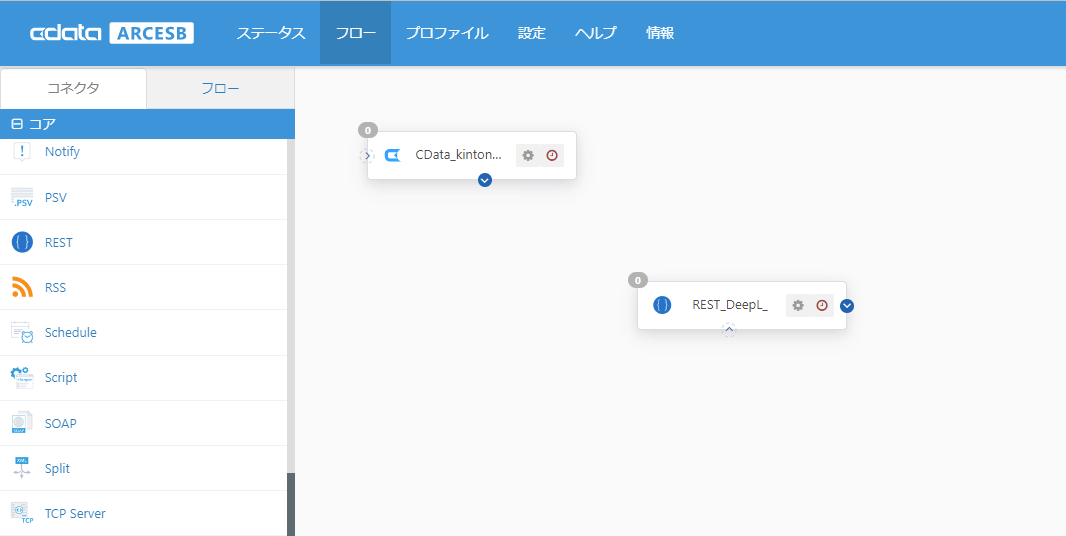
Task: Click the Script label in connector list
Action: coord(61,378)
